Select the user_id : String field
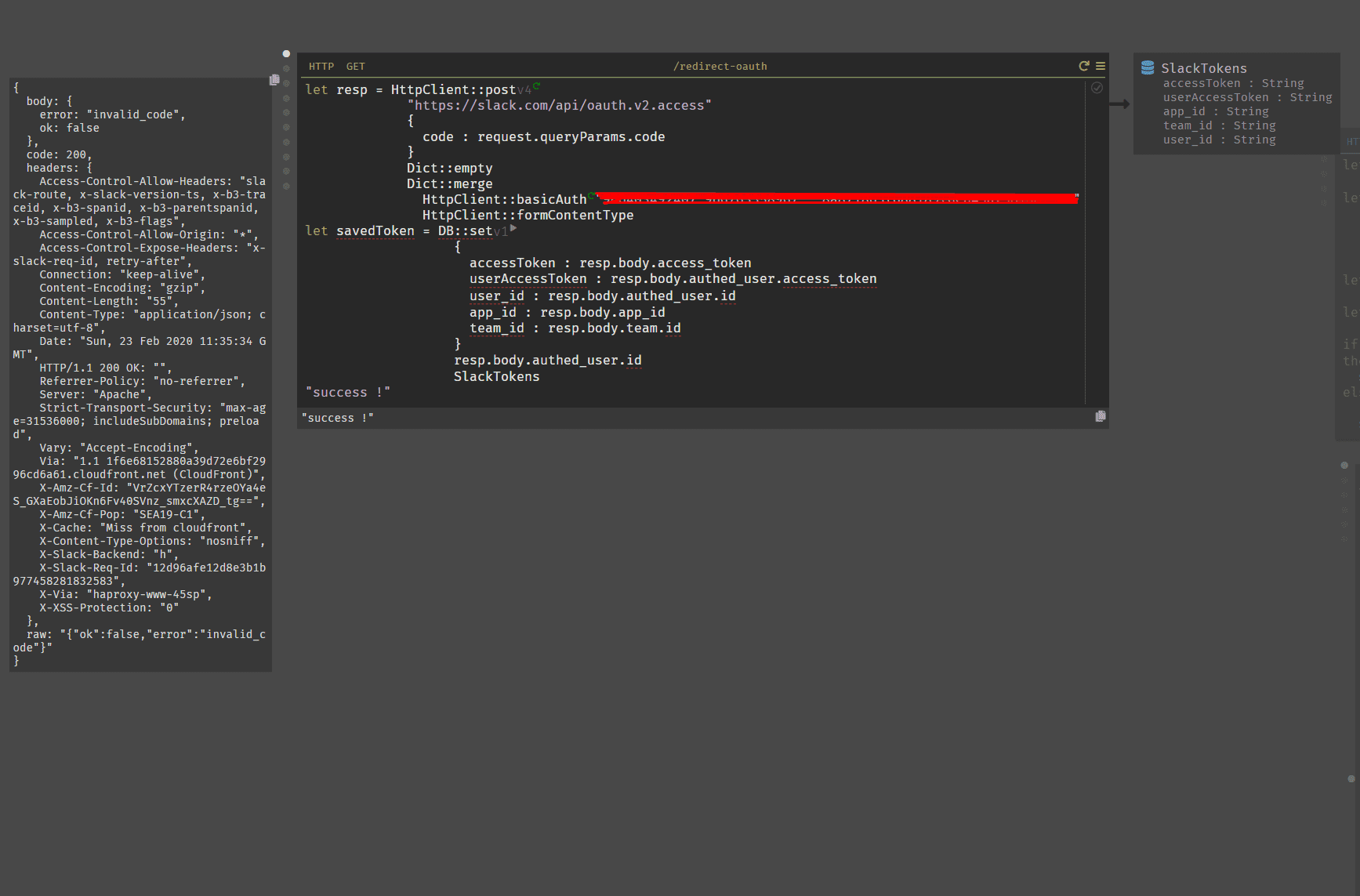Screen dimensions: 1360x896 [x=1220, y=140]
